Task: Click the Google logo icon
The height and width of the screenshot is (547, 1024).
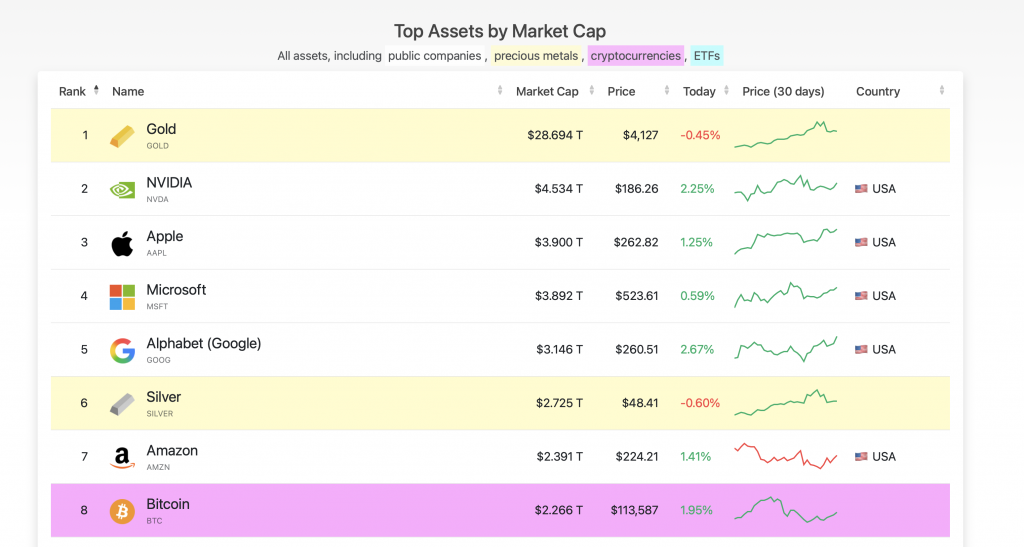Action: click(122, 350)
